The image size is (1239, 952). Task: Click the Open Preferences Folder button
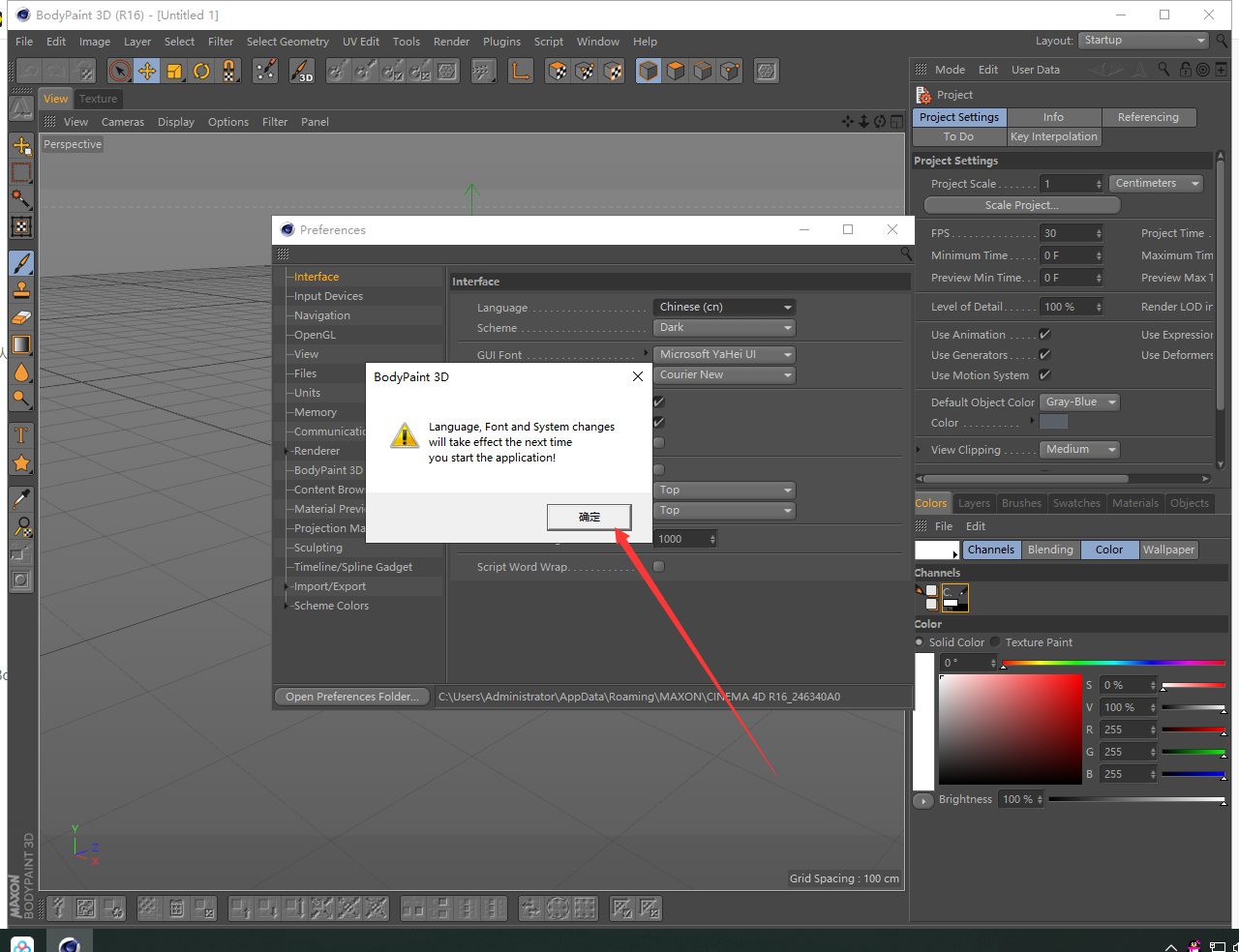353,697
